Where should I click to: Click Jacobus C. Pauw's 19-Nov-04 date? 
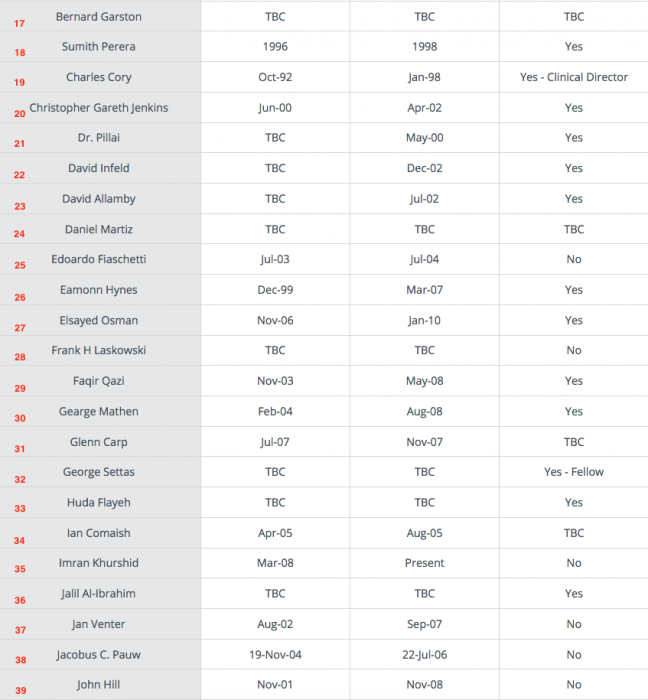[275, 655]
